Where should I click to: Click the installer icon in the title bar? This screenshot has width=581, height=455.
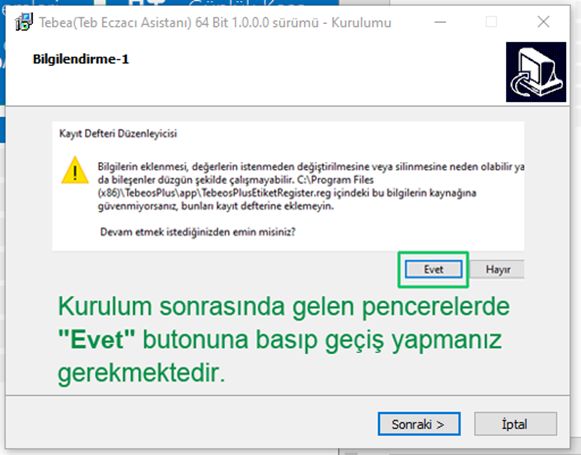pyautogui.click(x=24, y=22)
